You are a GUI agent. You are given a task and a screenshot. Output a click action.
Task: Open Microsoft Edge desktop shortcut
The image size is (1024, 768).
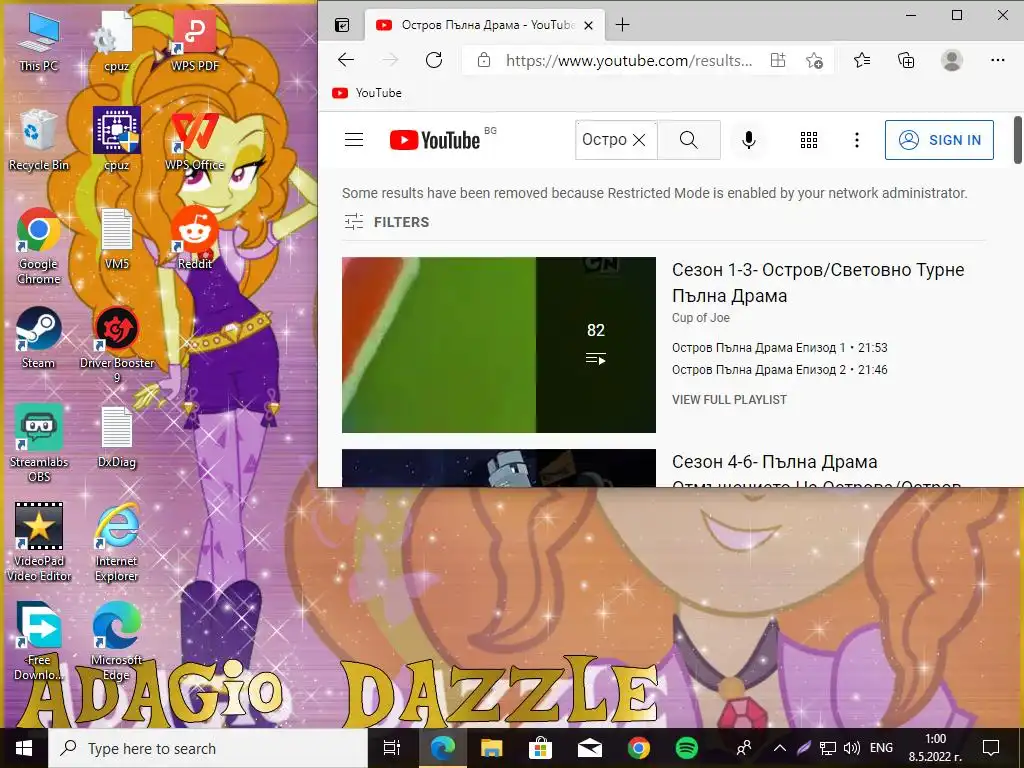pyautogui.click(x=117, y=641)
